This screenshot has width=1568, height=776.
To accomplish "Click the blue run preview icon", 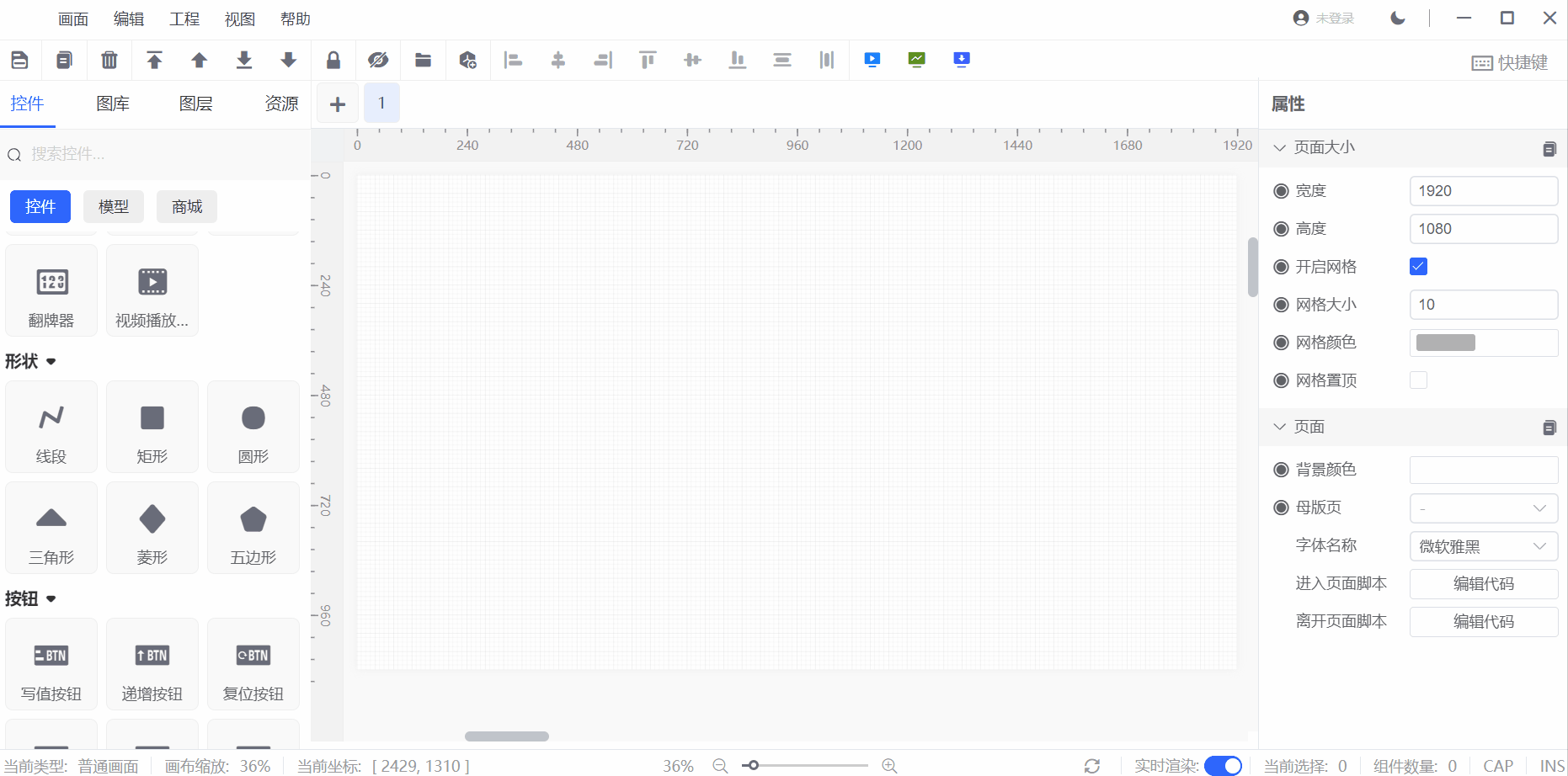I will [872, 60].
